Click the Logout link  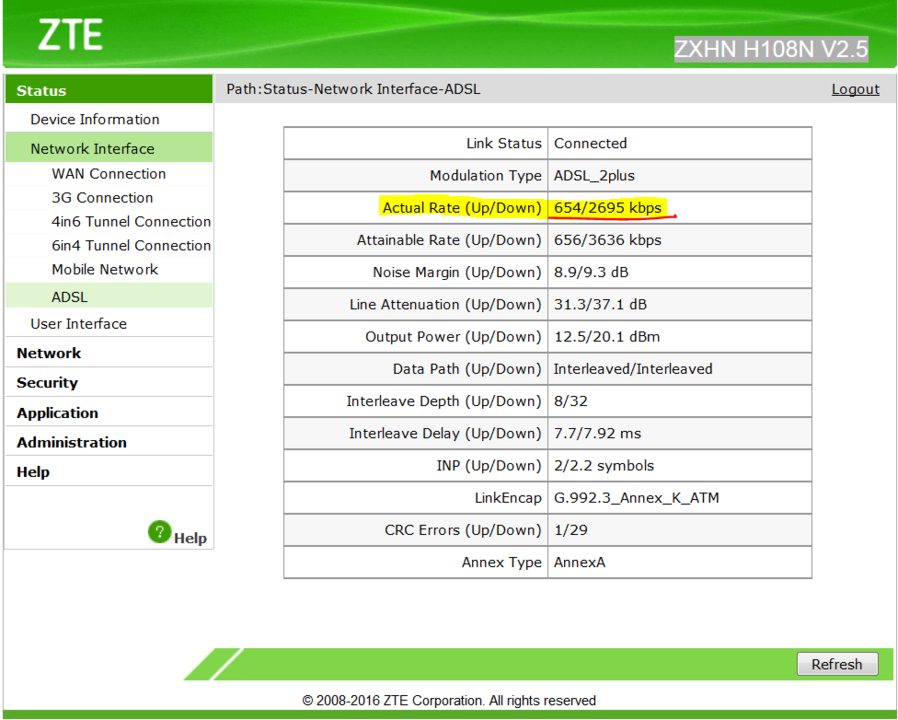click(x=855, y=89)
